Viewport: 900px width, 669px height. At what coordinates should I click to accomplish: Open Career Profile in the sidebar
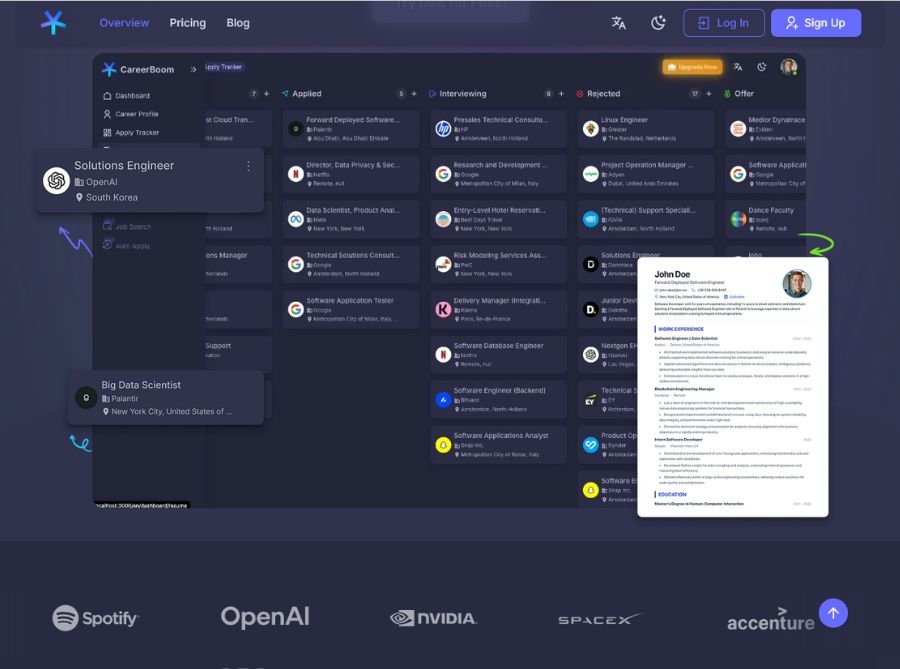[133, 113]
